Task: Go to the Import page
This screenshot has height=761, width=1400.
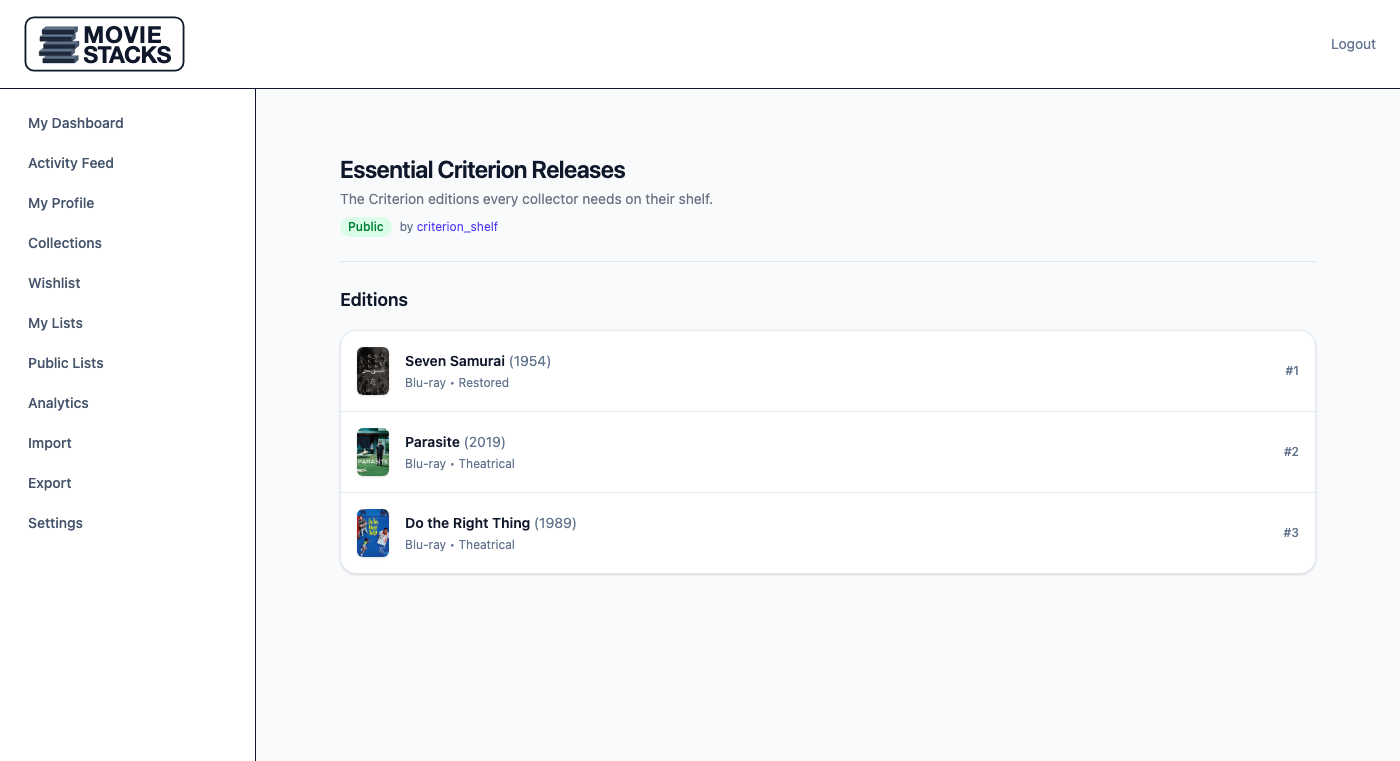Action: pyautogui.click(x=50, y=443)
